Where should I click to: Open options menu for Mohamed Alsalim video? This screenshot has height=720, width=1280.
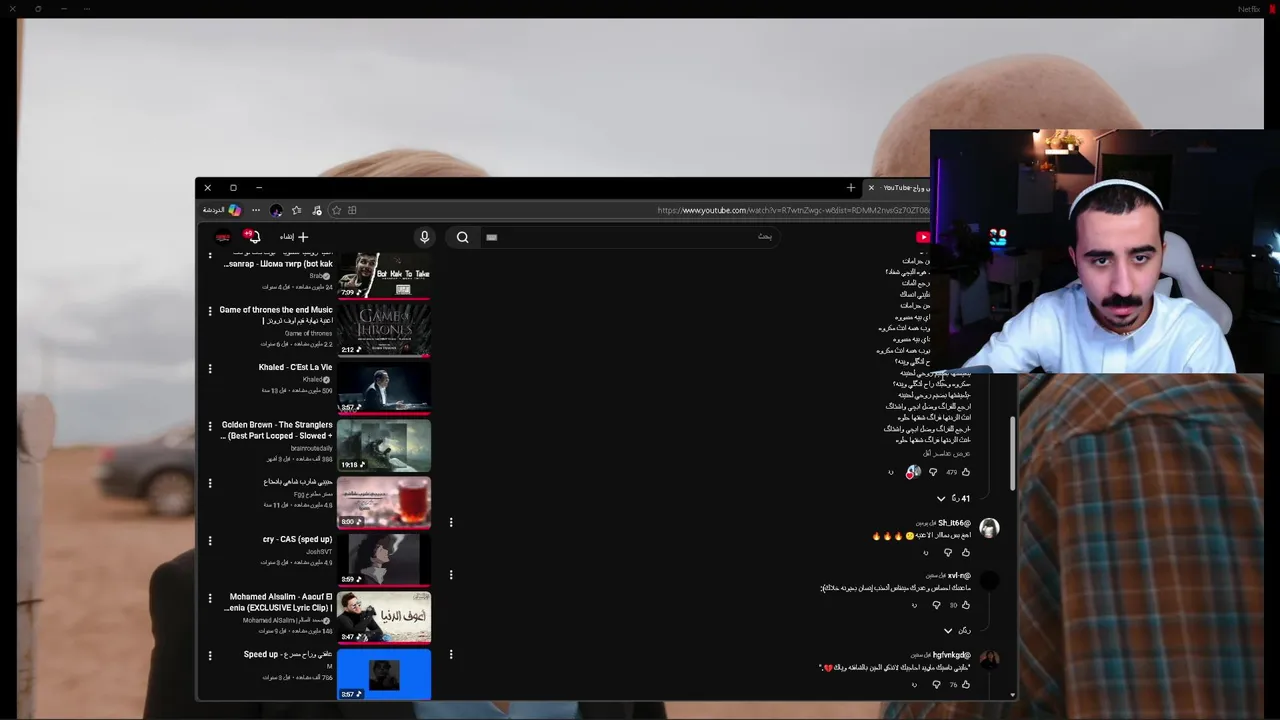[x=210, y=598]
